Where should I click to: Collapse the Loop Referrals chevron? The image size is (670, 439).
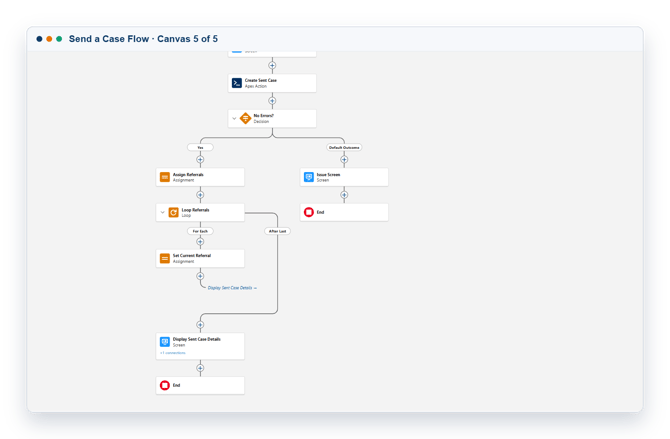(x=162, y=212)
